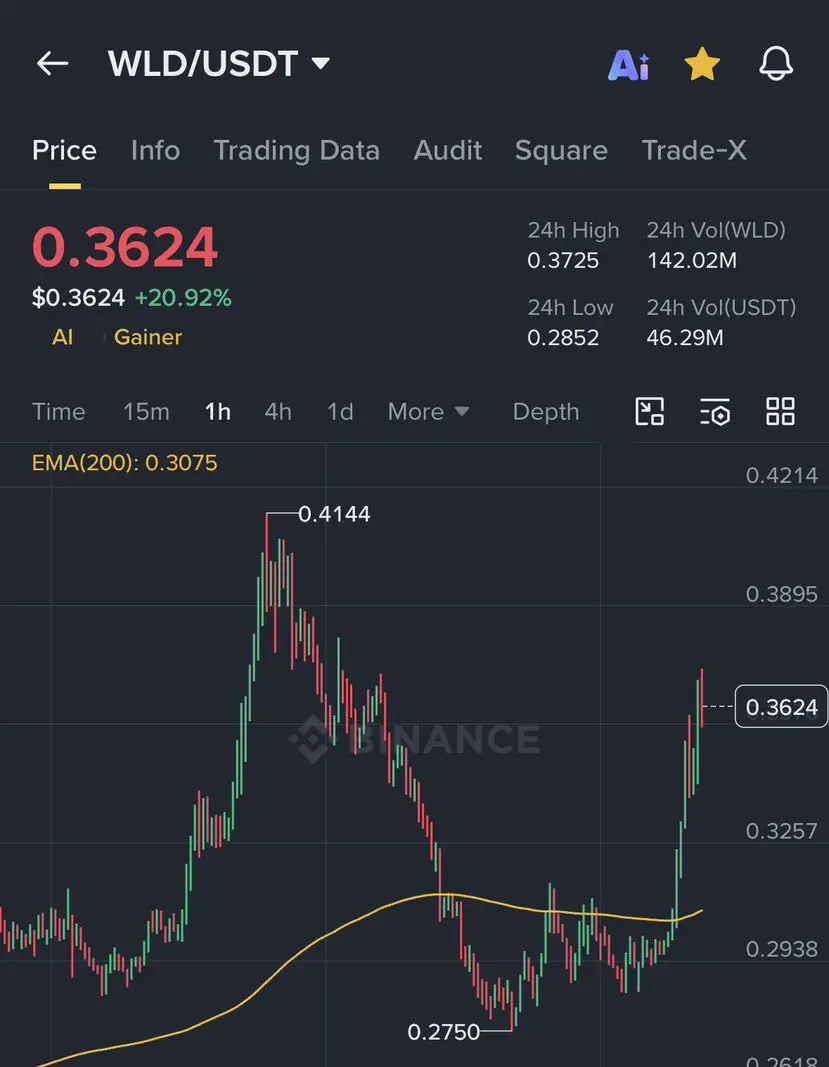Image resolution: width=829 pixels, height=1067 pixels.
Task: Switch to the Audit tab
Action: click(448, 150)
